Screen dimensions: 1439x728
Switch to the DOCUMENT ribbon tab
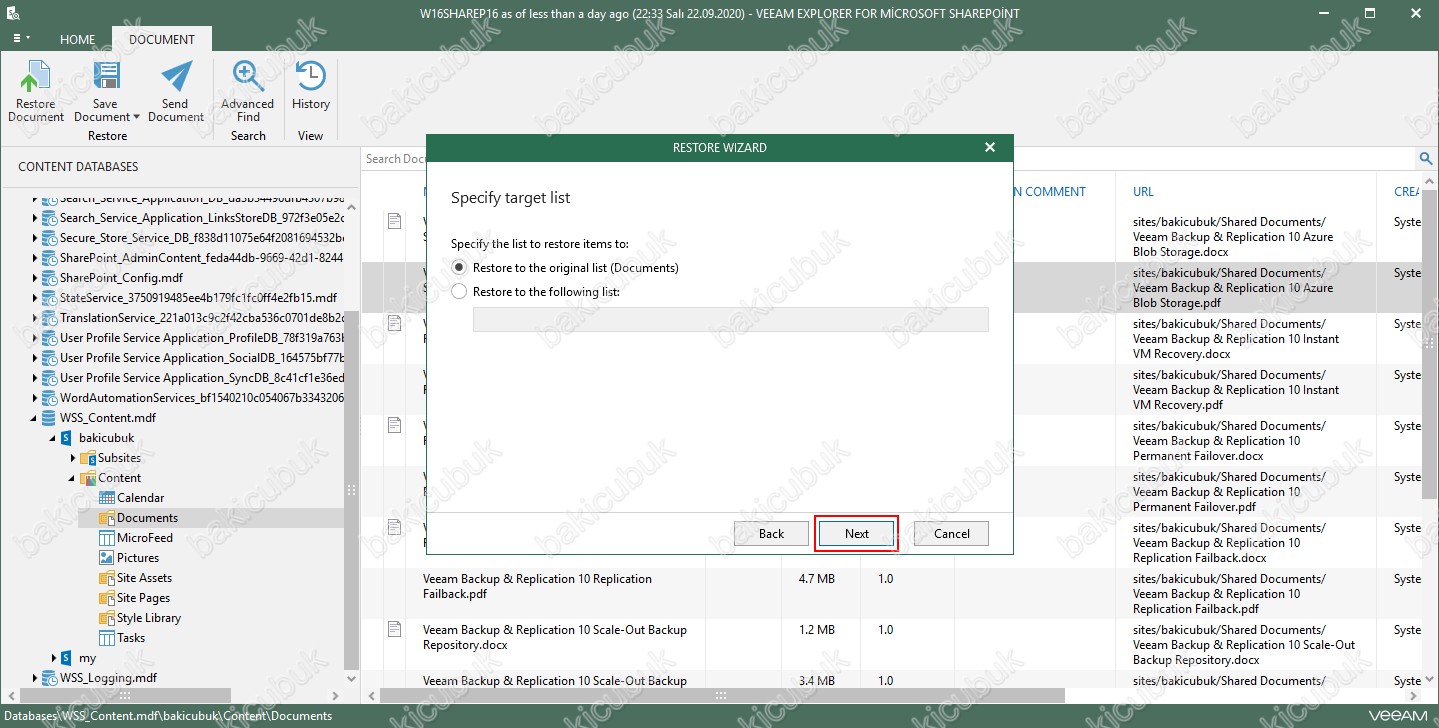coord(162,40)
